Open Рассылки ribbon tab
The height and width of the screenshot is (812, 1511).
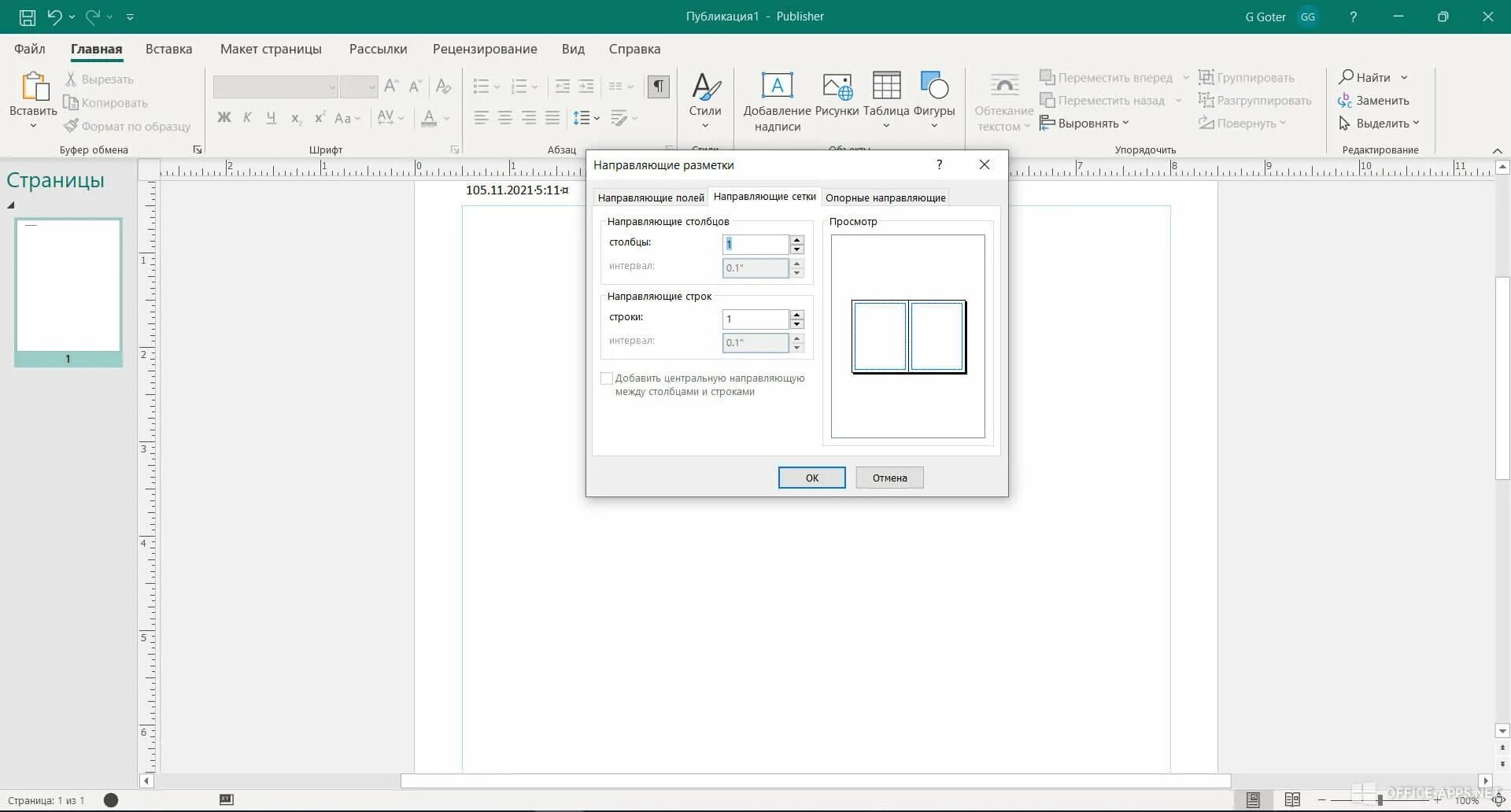(379, 49)
